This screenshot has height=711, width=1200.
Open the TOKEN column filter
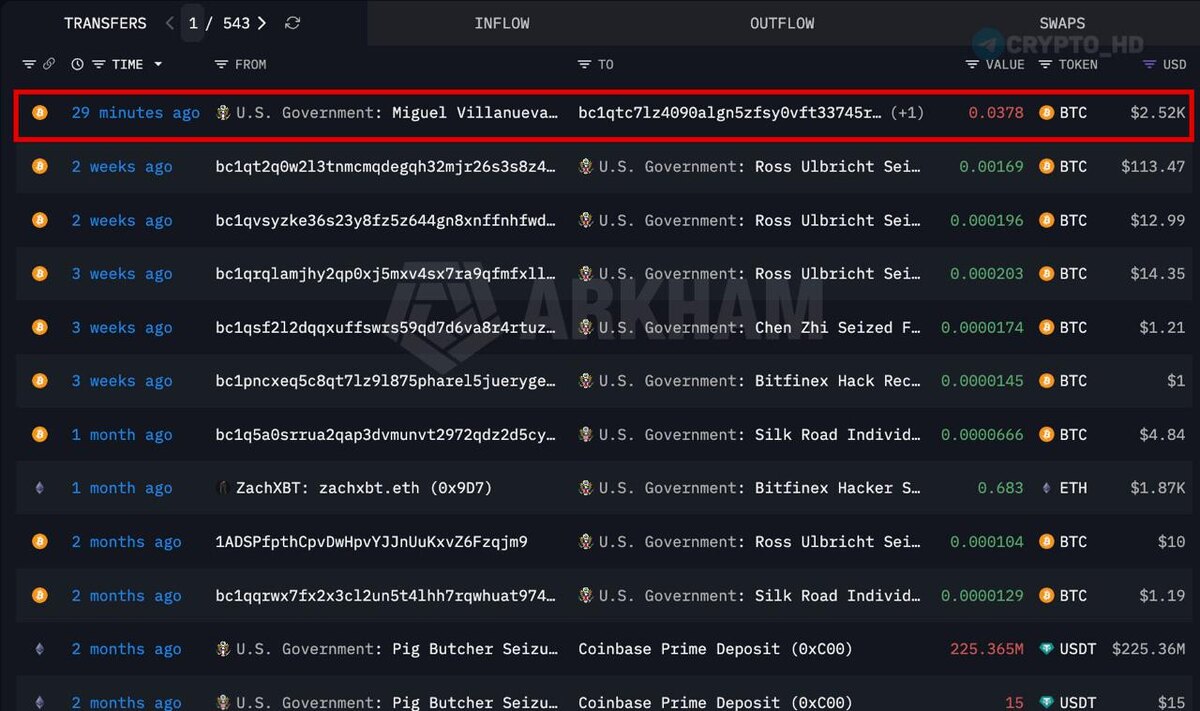1045,64
